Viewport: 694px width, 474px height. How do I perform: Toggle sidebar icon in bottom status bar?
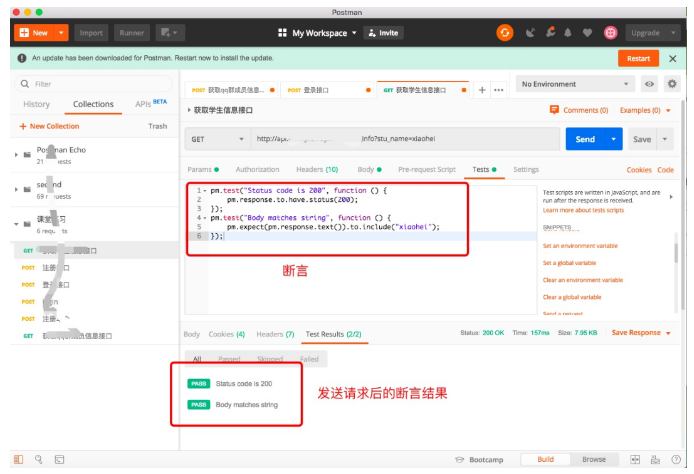19,459
